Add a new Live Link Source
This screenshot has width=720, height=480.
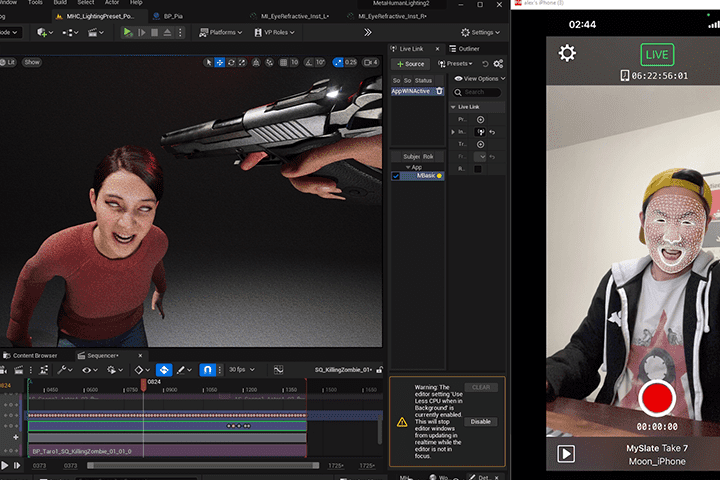click(x=411, y=64)
